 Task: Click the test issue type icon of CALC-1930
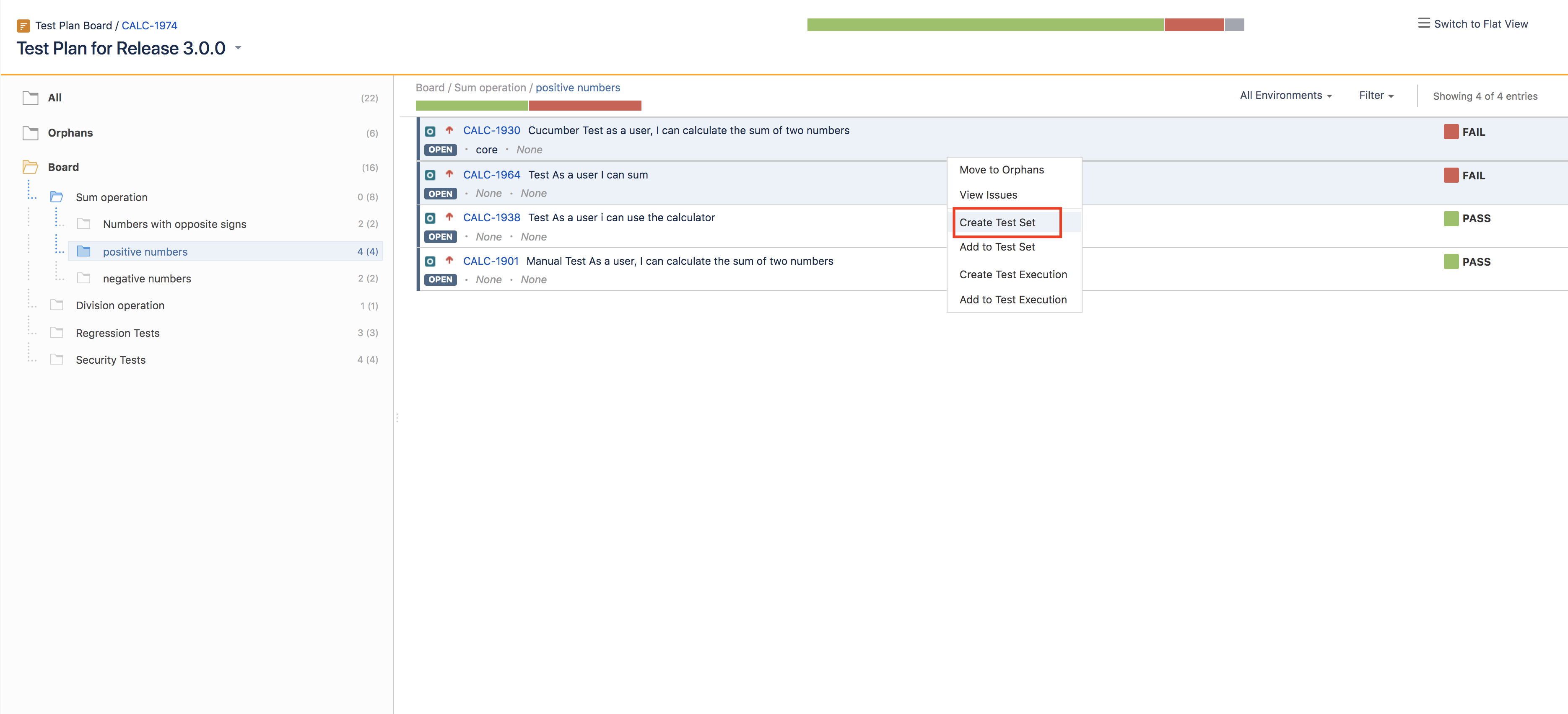tap(430, 132)
